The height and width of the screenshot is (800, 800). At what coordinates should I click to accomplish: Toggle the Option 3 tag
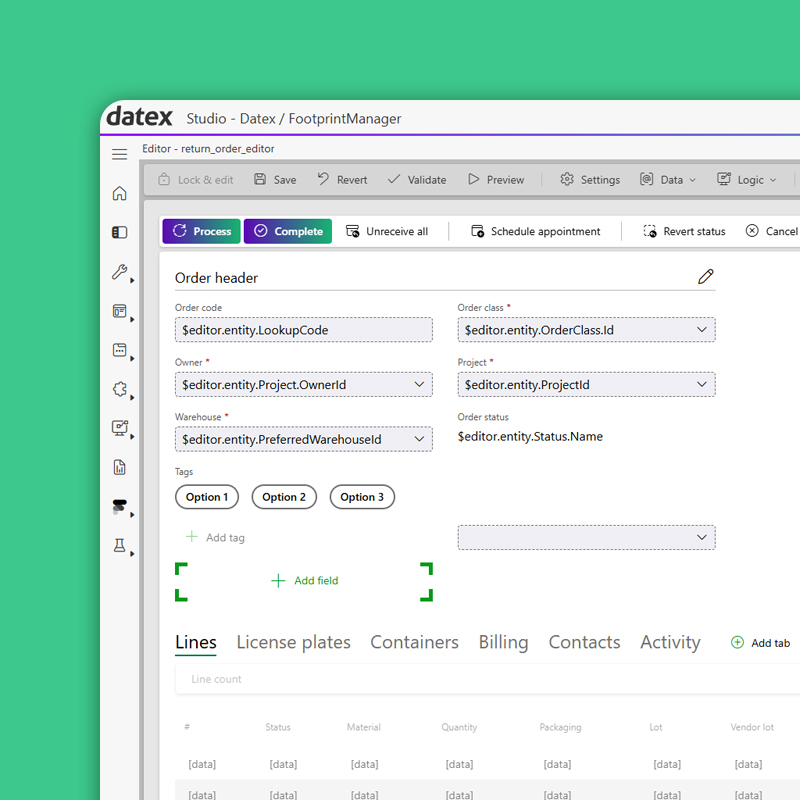tap(362, 497)
